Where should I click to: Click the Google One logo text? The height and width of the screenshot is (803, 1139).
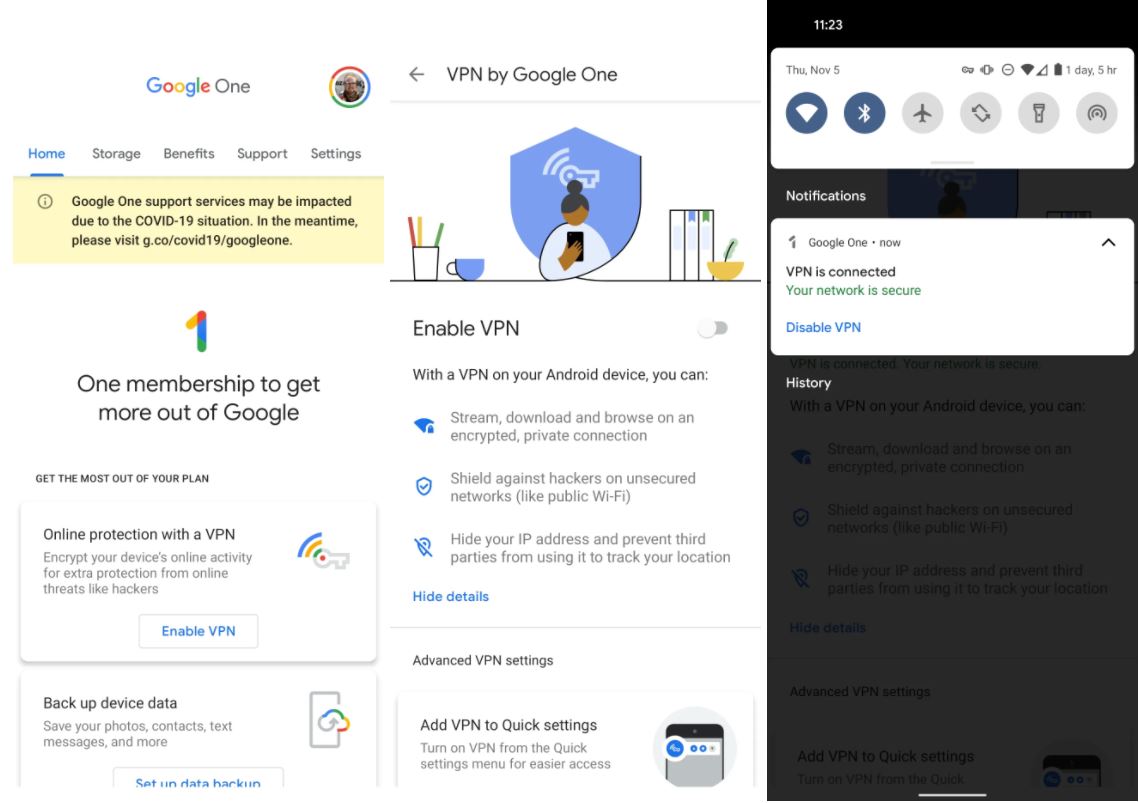pyautogui.click(x=198, y=86)
